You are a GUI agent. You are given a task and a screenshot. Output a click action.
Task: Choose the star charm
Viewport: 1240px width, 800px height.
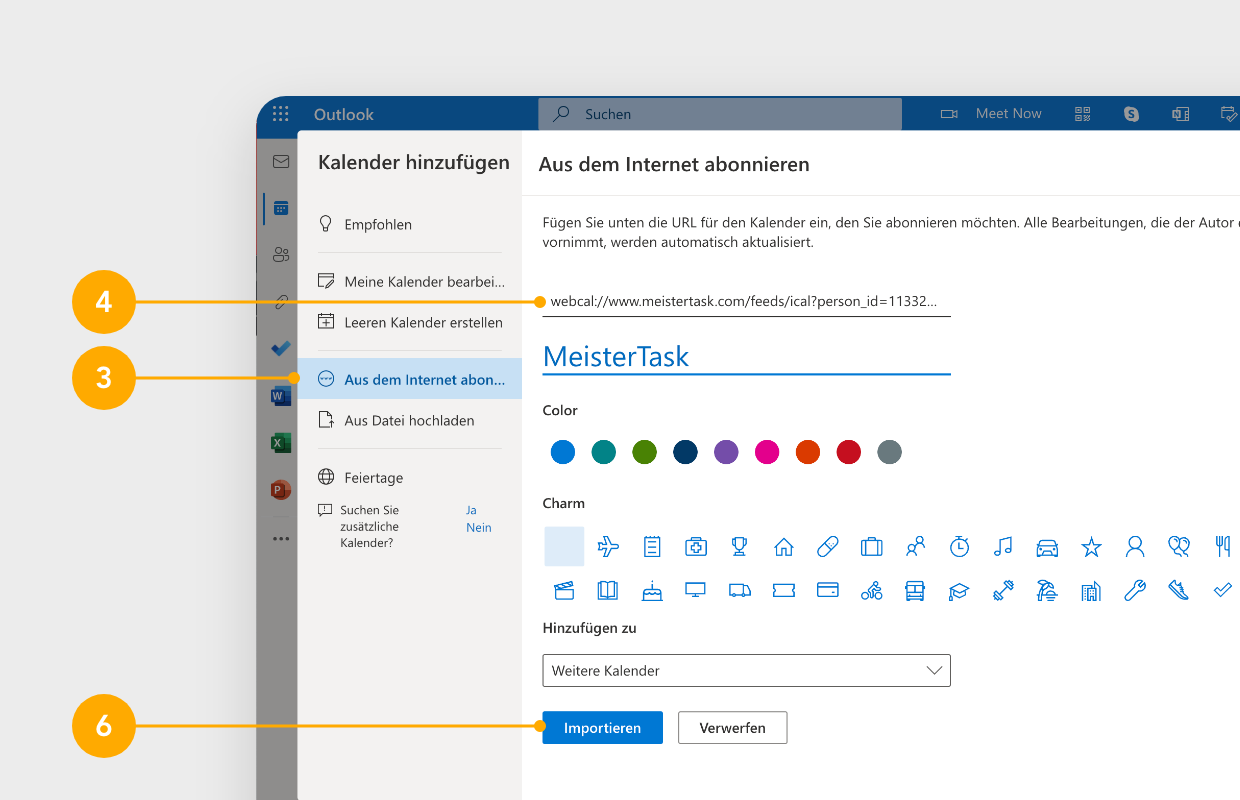pyautogui.click(x=1091, y=546)
